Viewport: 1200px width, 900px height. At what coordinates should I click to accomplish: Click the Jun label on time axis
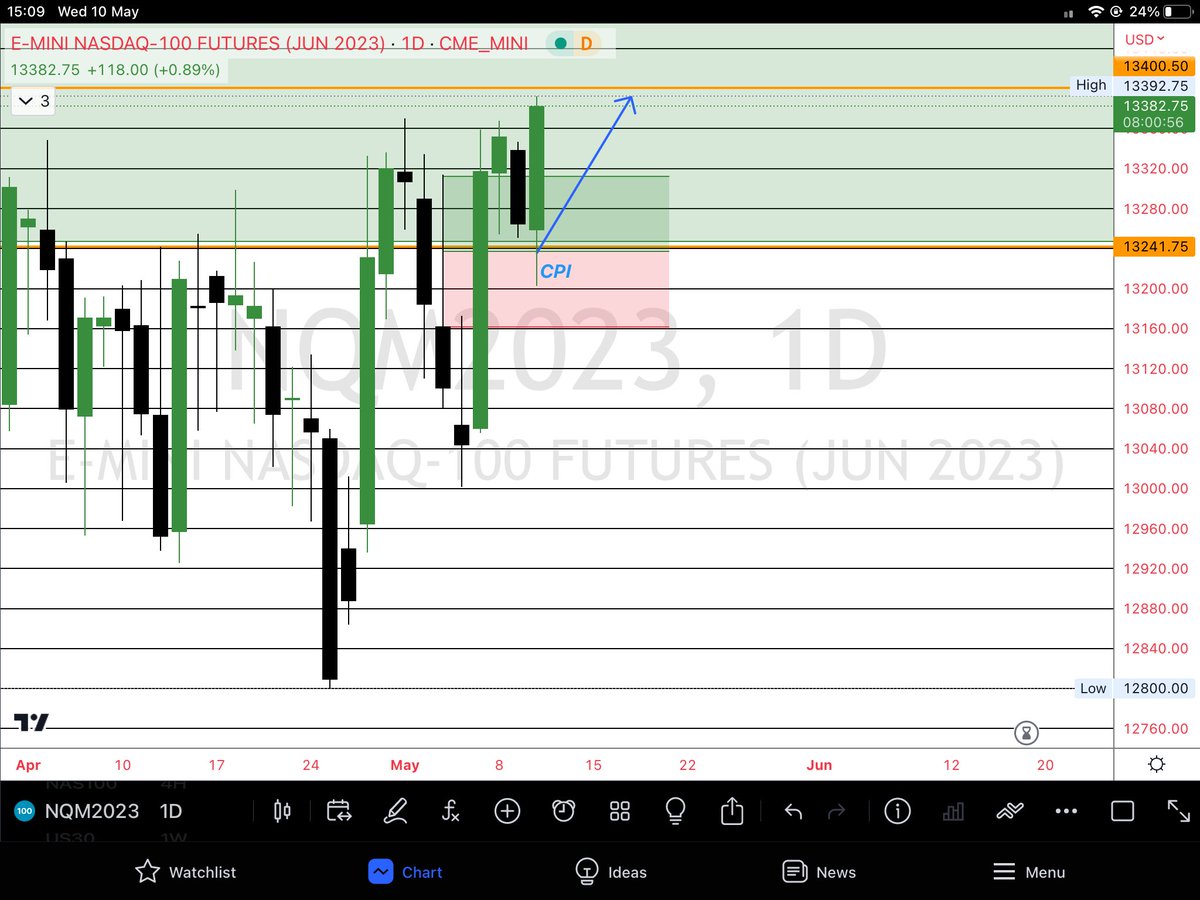click(819, 765)
